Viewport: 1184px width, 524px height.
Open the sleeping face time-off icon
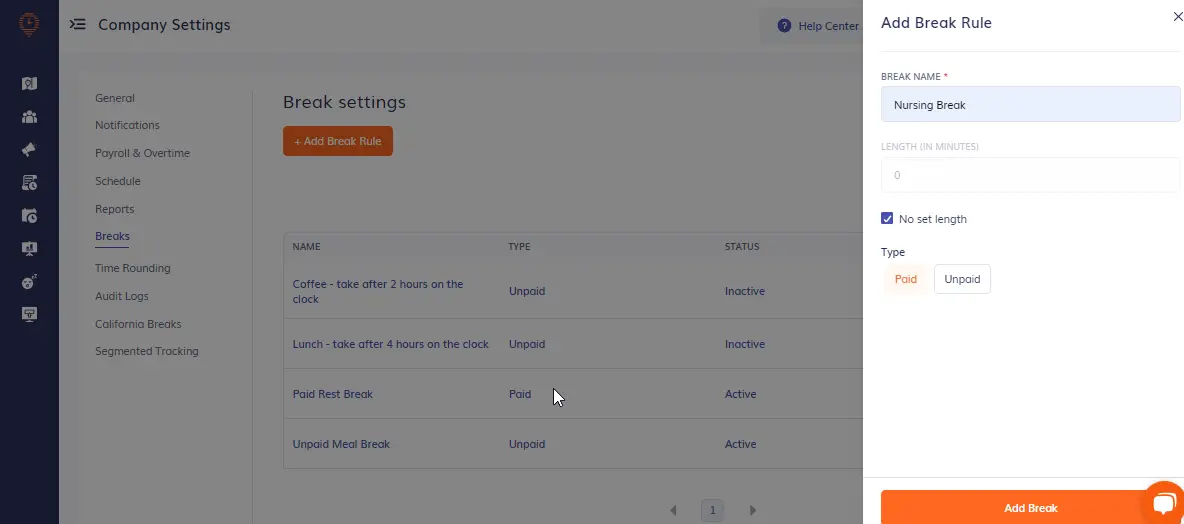point(29,281)
